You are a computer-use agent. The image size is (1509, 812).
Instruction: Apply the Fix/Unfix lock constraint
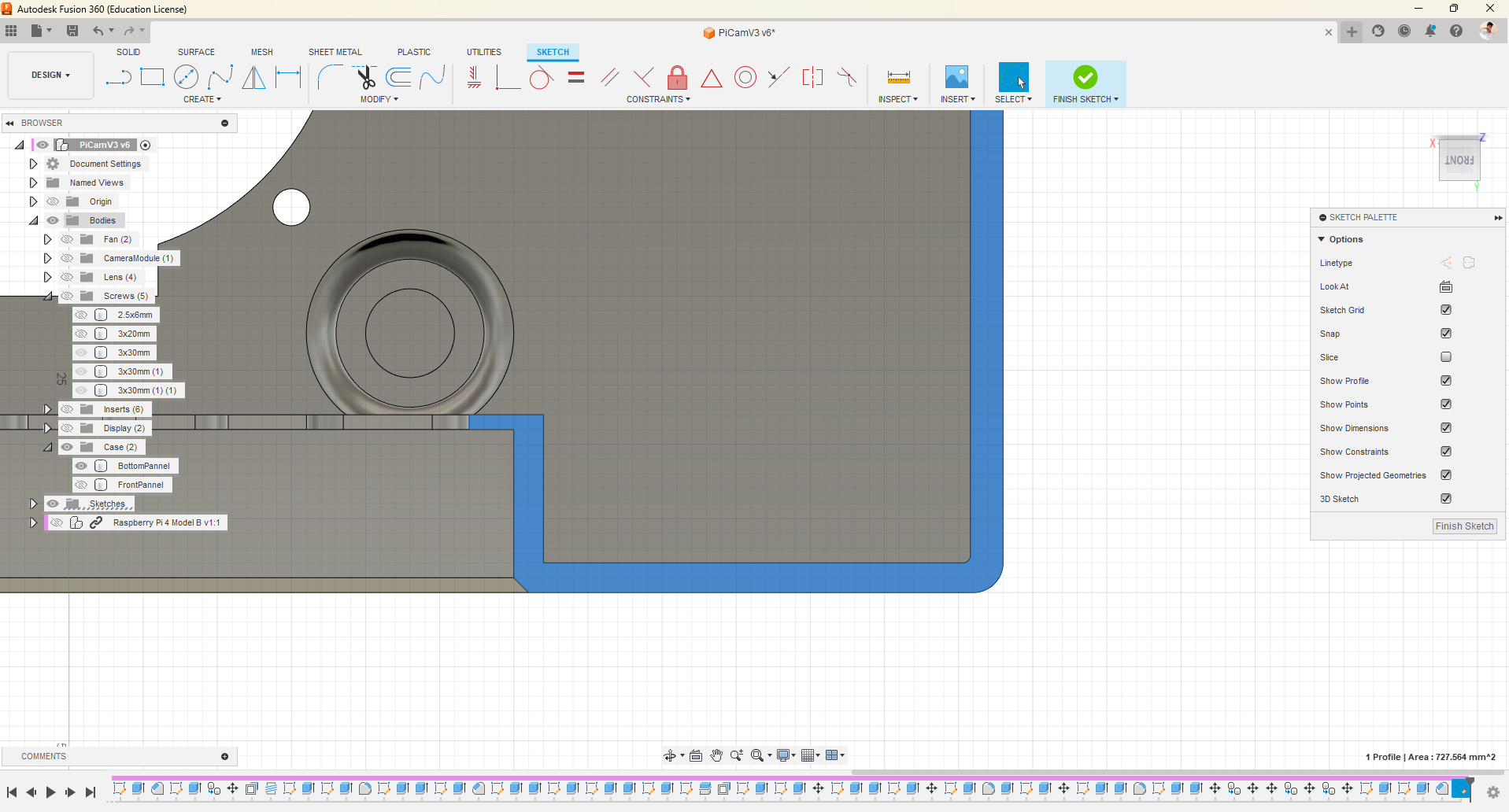677,77
